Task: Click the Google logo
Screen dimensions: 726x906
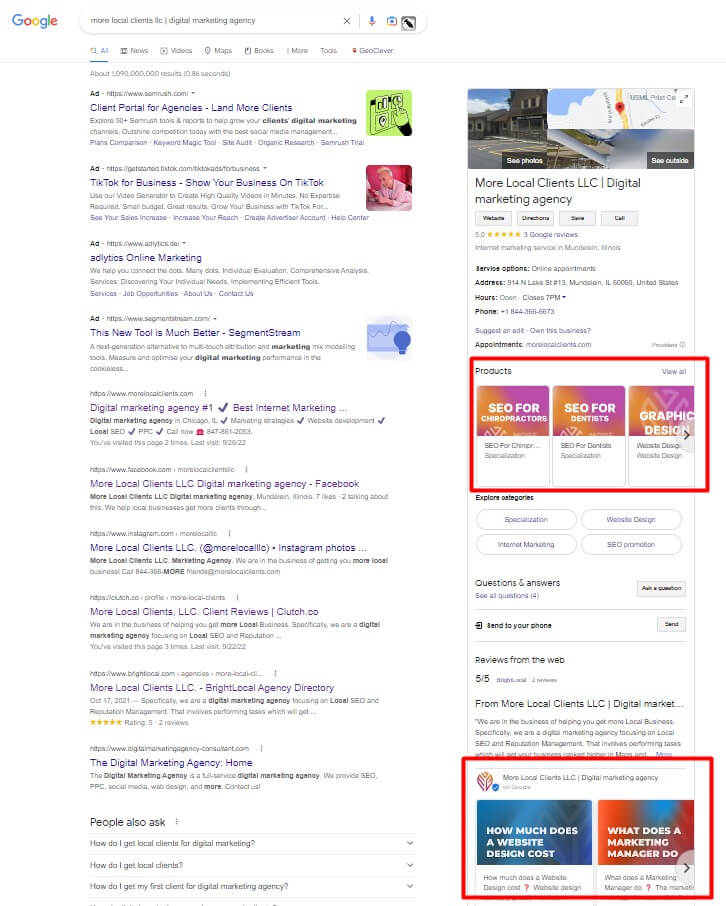Action: point(35,21)
